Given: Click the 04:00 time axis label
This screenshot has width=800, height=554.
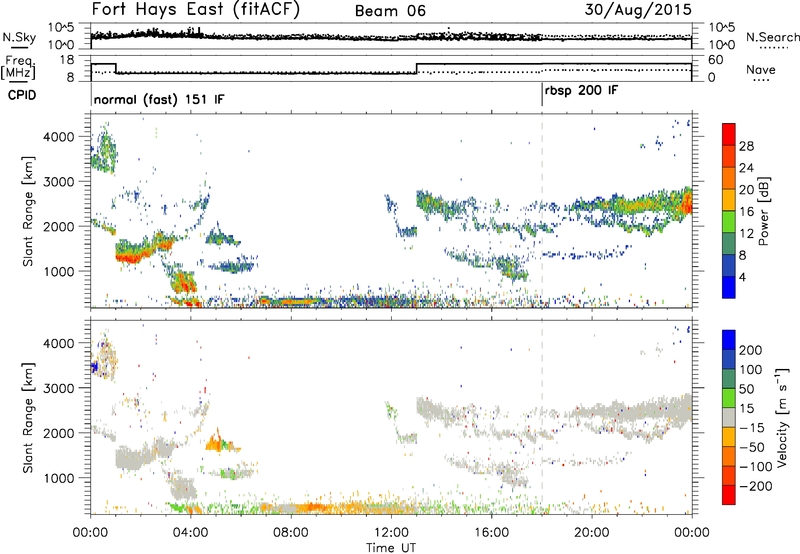Looking at the screenshot, I should (x=191, y=533).
